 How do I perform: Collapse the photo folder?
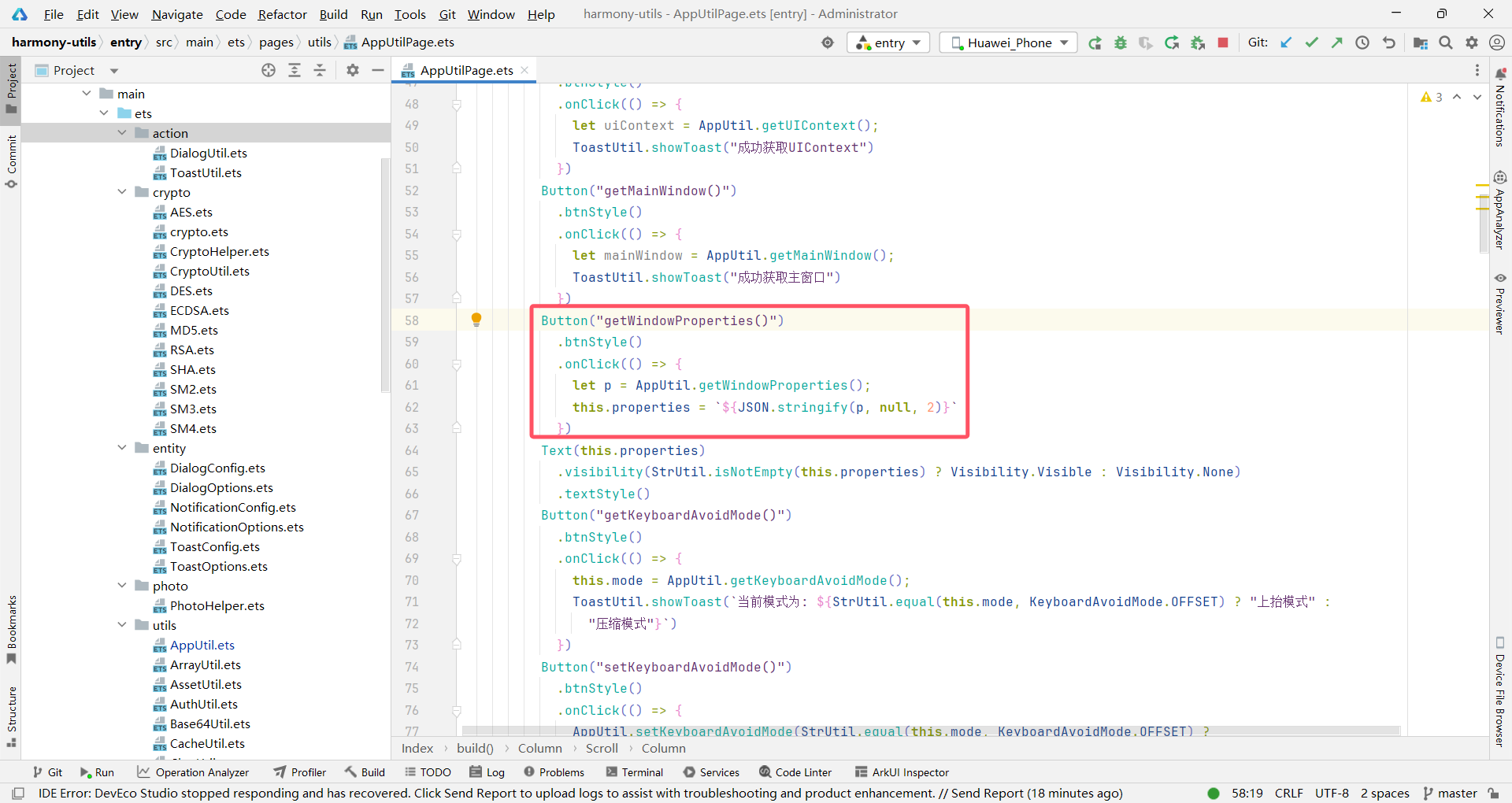point(122,586)
